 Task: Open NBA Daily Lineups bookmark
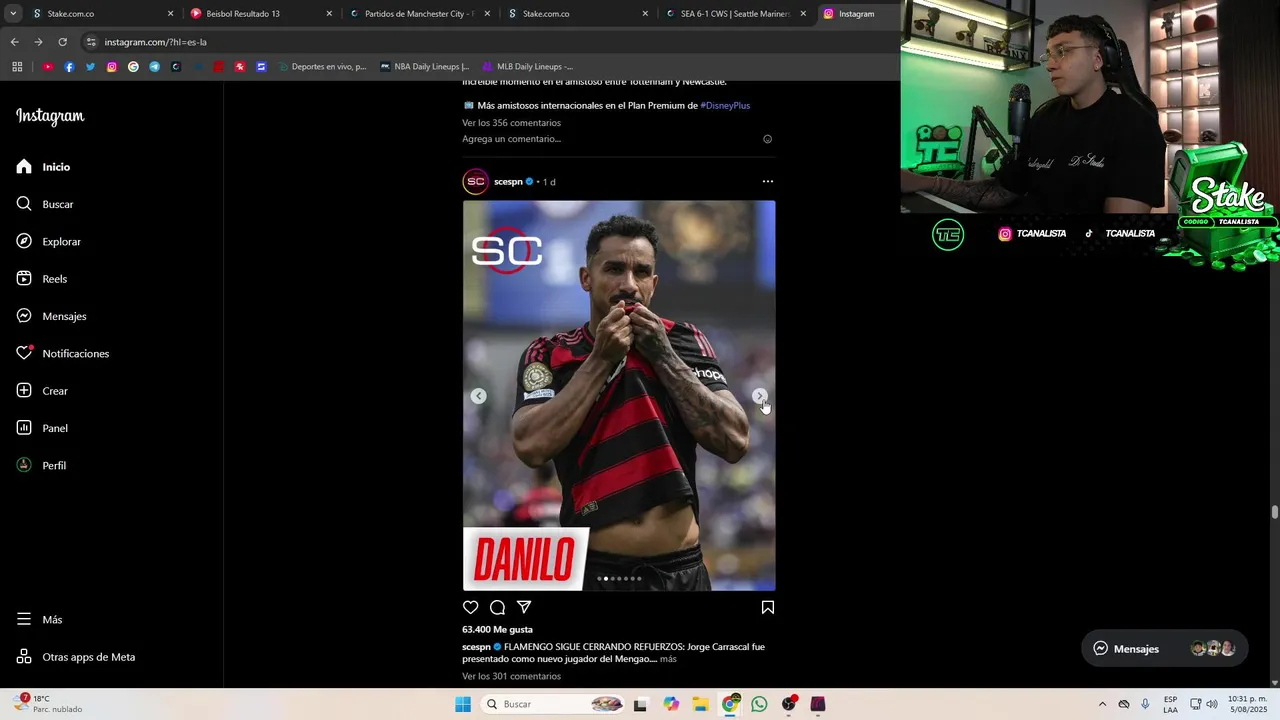(424, 67)
